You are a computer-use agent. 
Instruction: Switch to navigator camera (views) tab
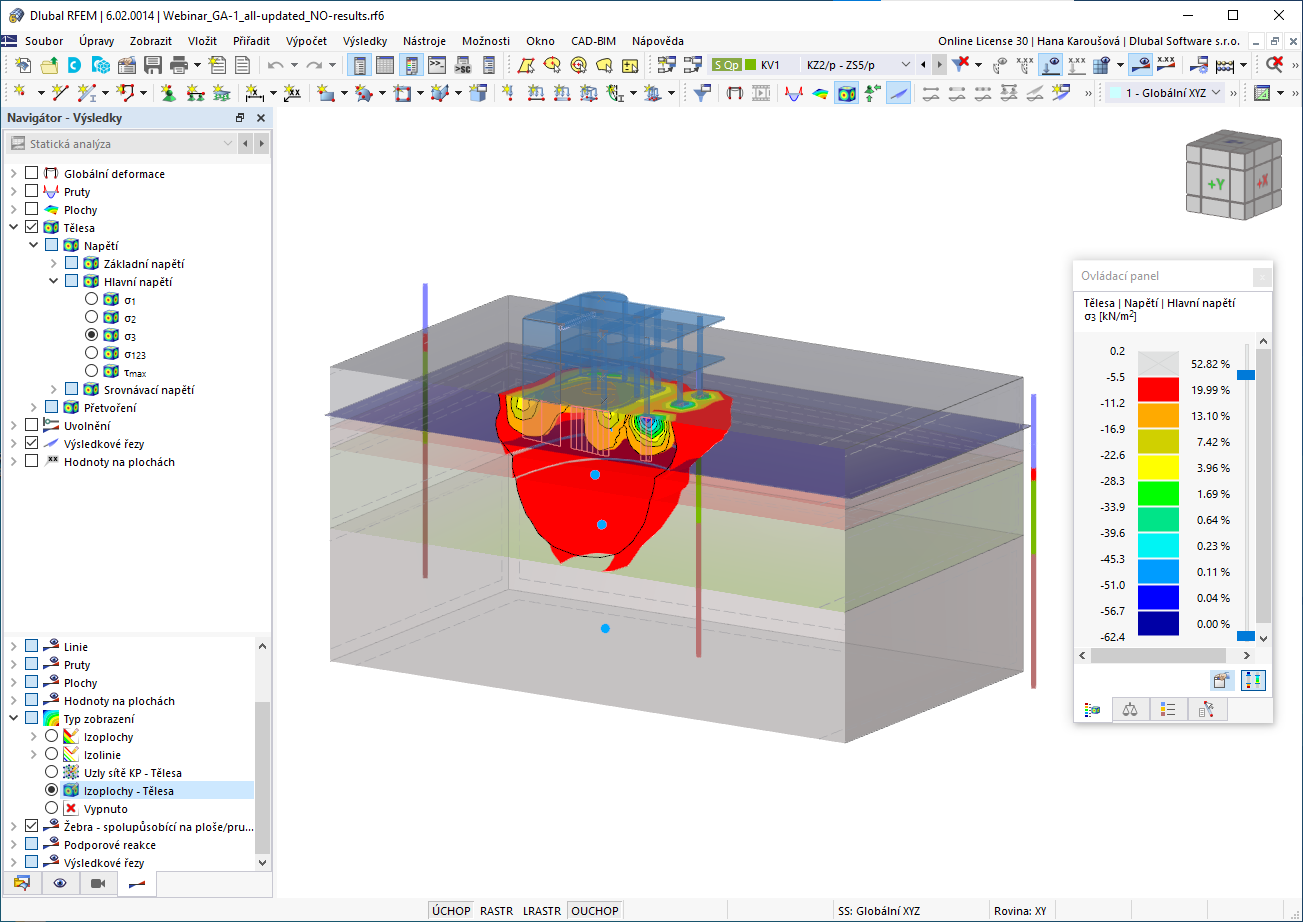coord(97,883)
